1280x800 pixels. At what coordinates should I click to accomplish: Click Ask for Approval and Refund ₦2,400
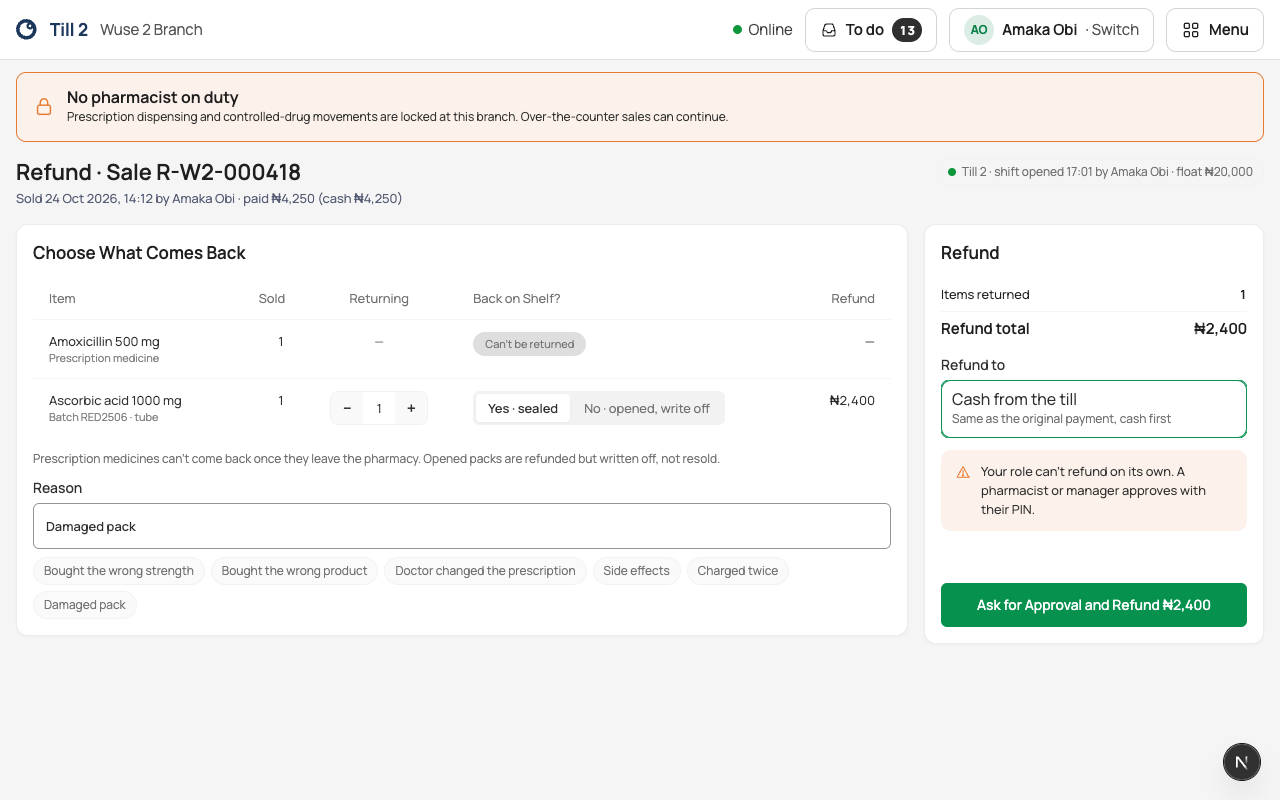tap(1094, 605)
